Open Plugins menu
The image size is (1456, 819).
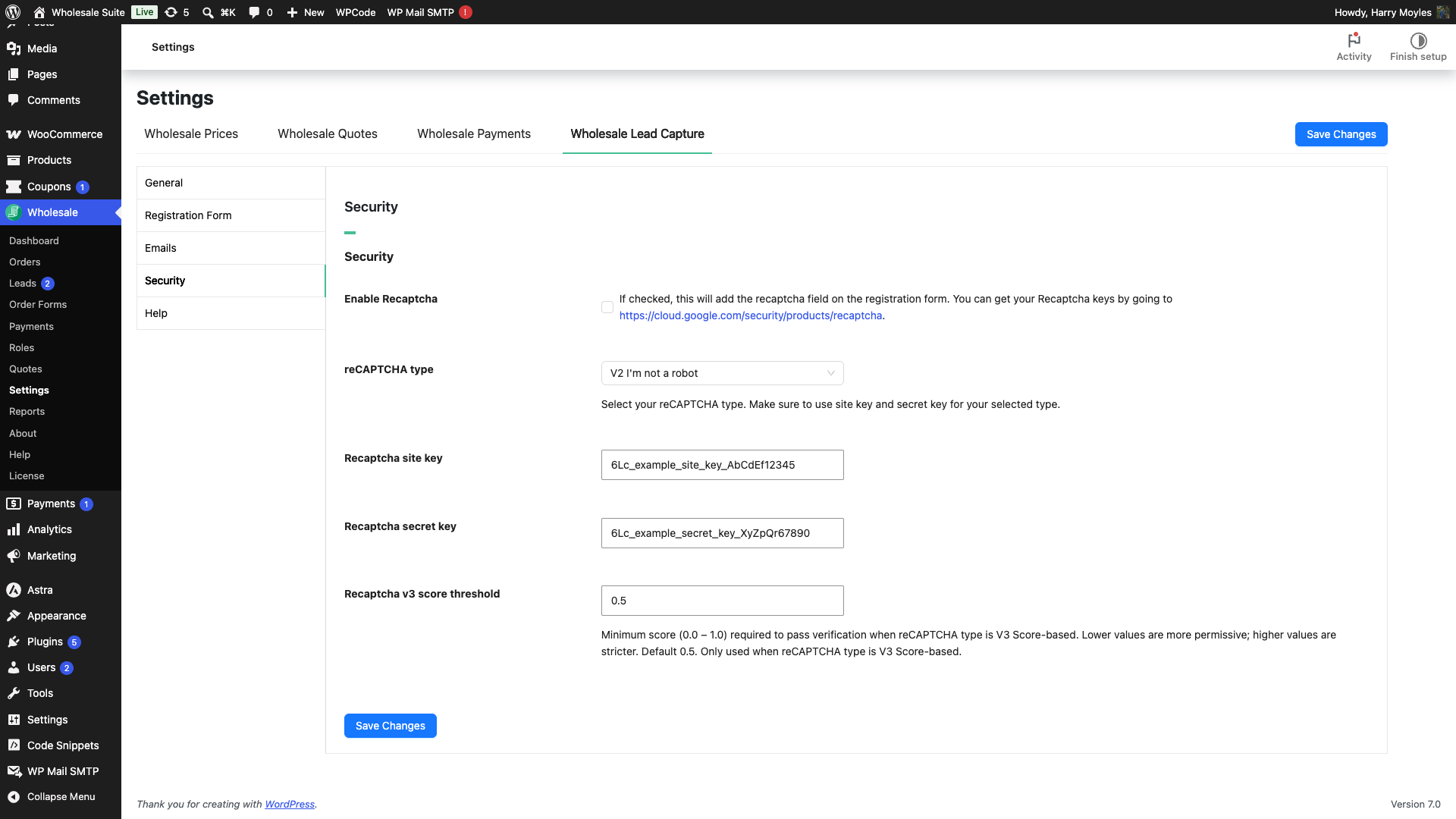pyautogui.click(x=61, y=642)
